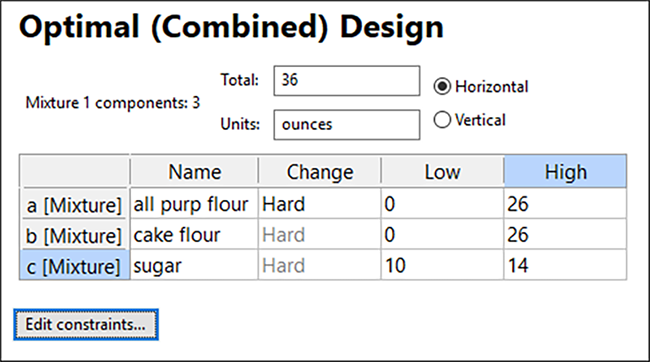Open Change cell for all purp flour

click(319, 204)
